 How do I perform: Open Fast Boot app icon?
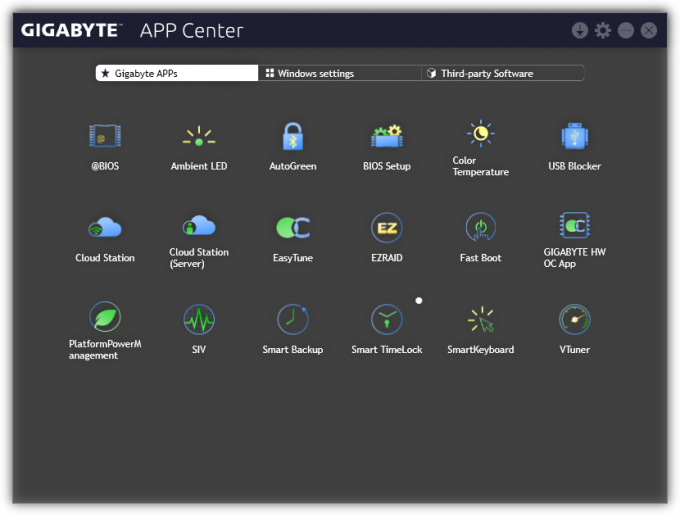pyautogui.click(x=481, y=227)
